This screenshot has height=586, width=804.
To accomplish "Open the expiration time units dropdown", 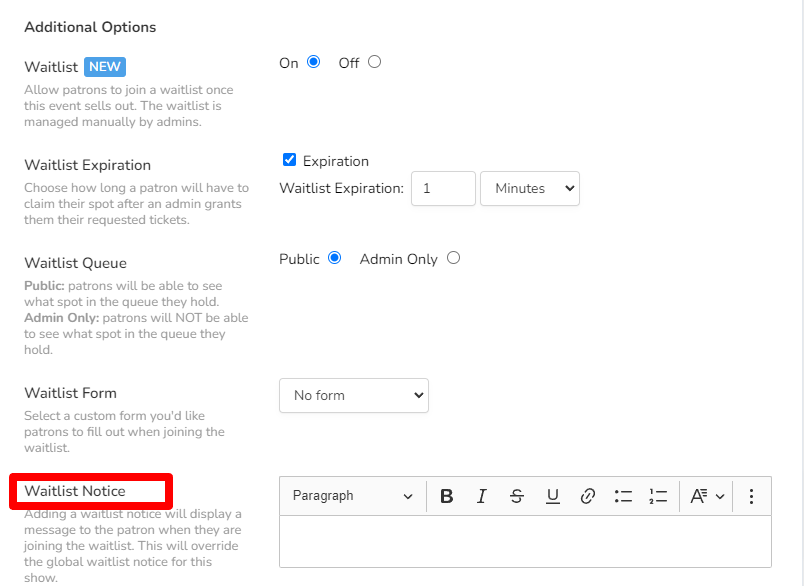I will coord(530,188).
